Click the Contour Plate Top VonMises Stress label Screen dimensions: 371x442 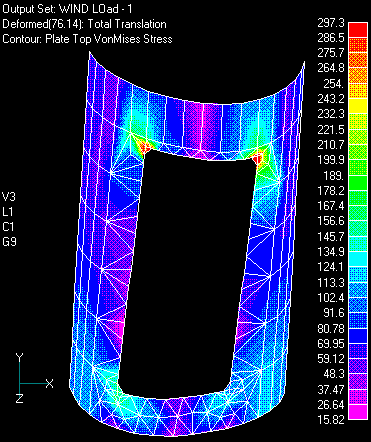coord(87,39)
